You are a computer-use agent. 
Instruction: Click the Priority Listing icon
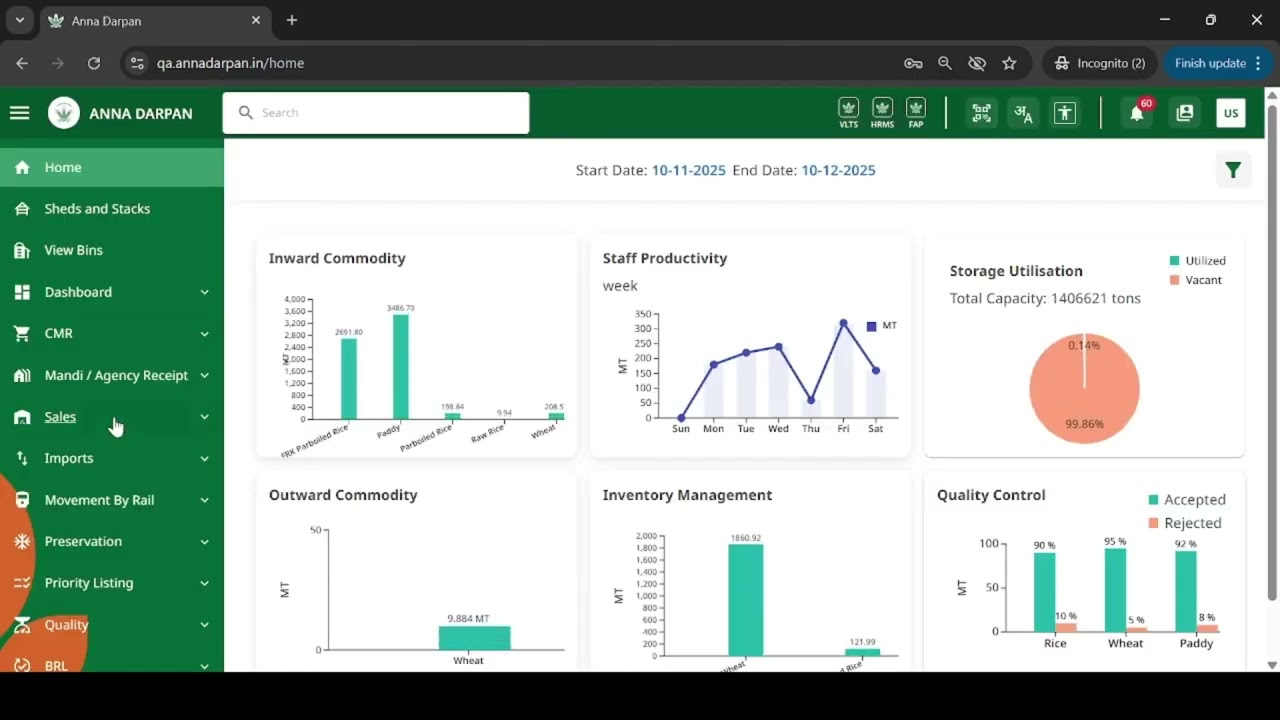click(22, 583)
